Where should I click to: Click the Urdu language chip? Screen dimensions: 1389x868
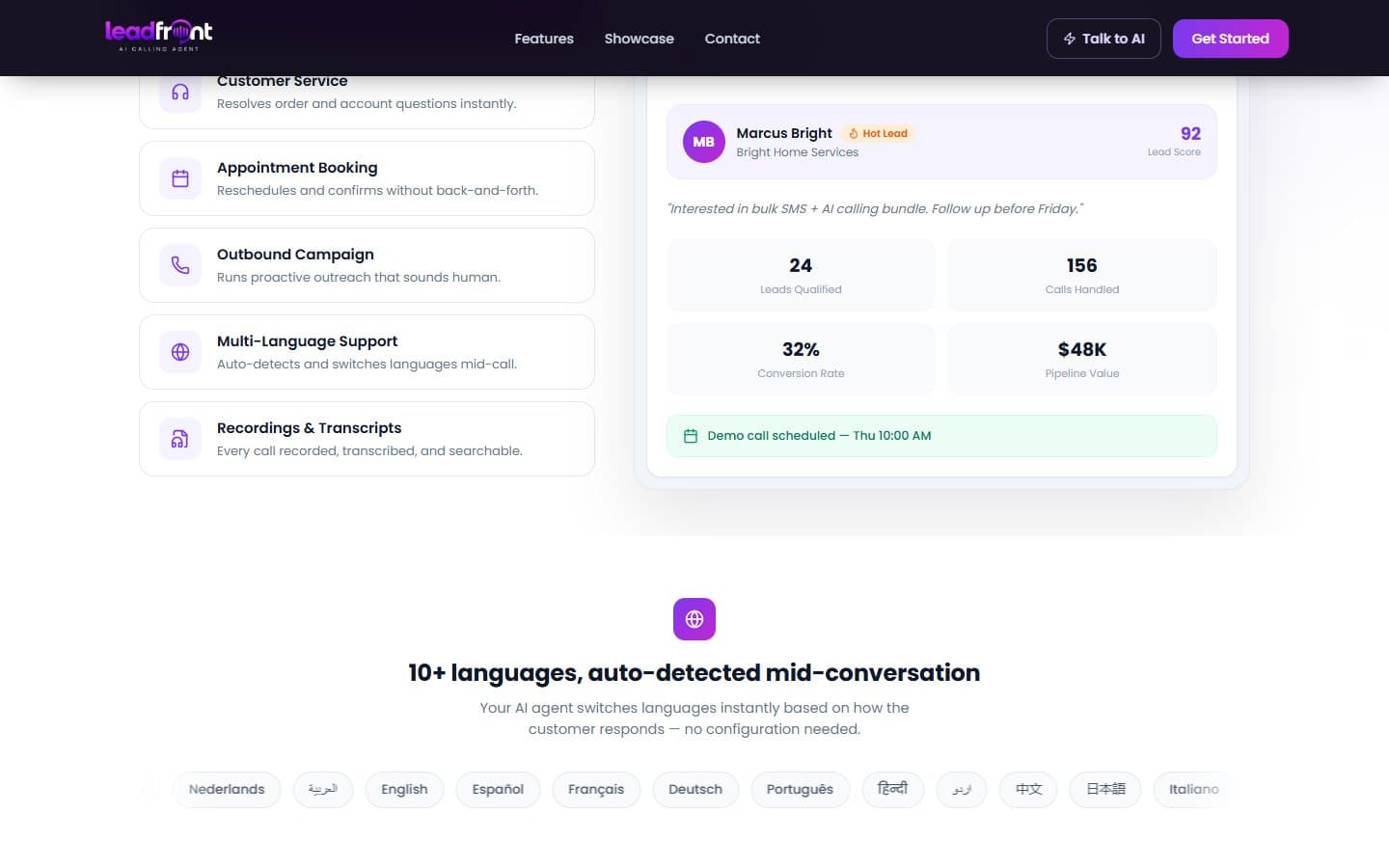962,789
